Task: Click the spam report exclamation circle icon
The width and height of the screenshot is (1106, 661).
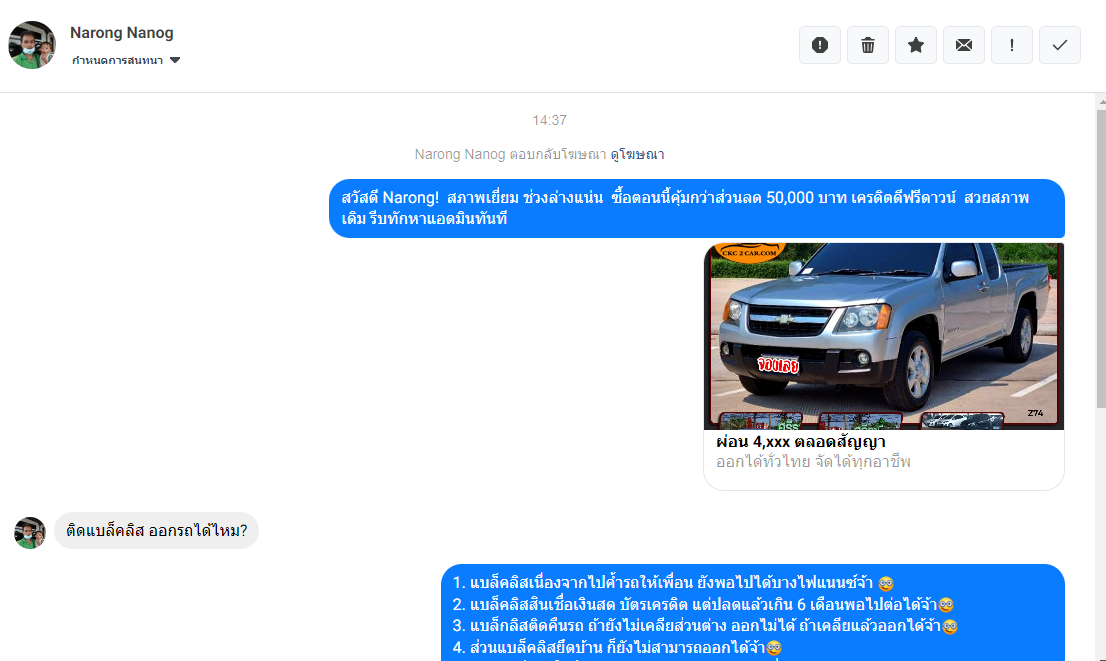Action: point(820,45)
